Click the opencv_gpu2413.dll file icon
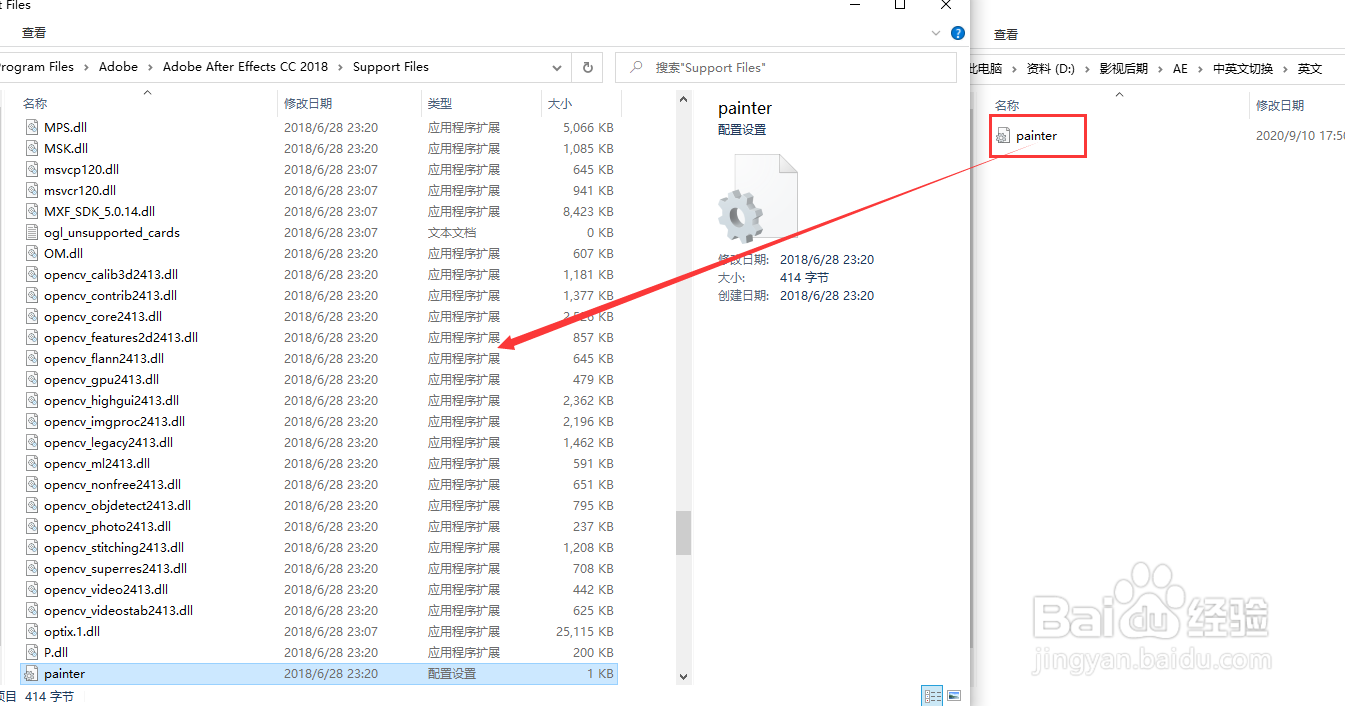Viewport: 1345px width, 706px height. click(x=32, y=380)
